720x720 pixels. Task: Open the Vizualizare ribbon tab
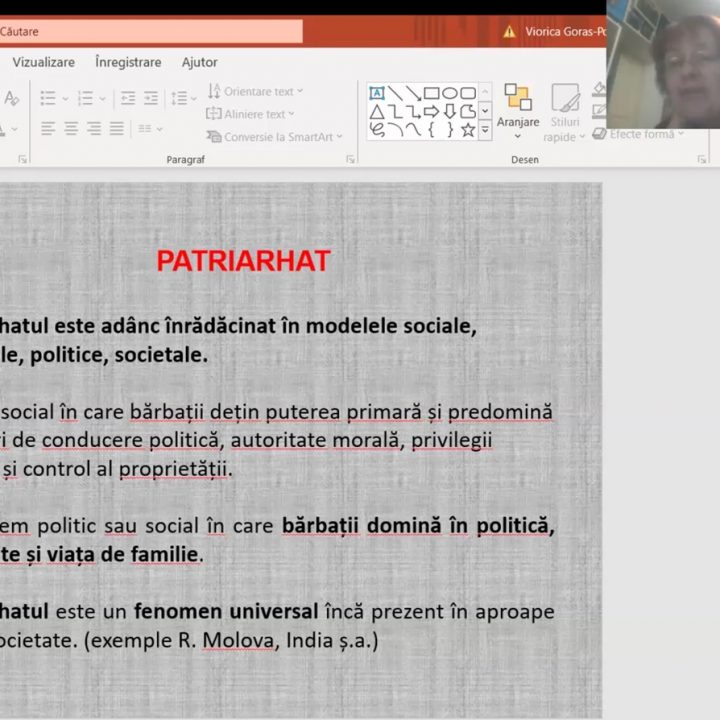[43, 62]
